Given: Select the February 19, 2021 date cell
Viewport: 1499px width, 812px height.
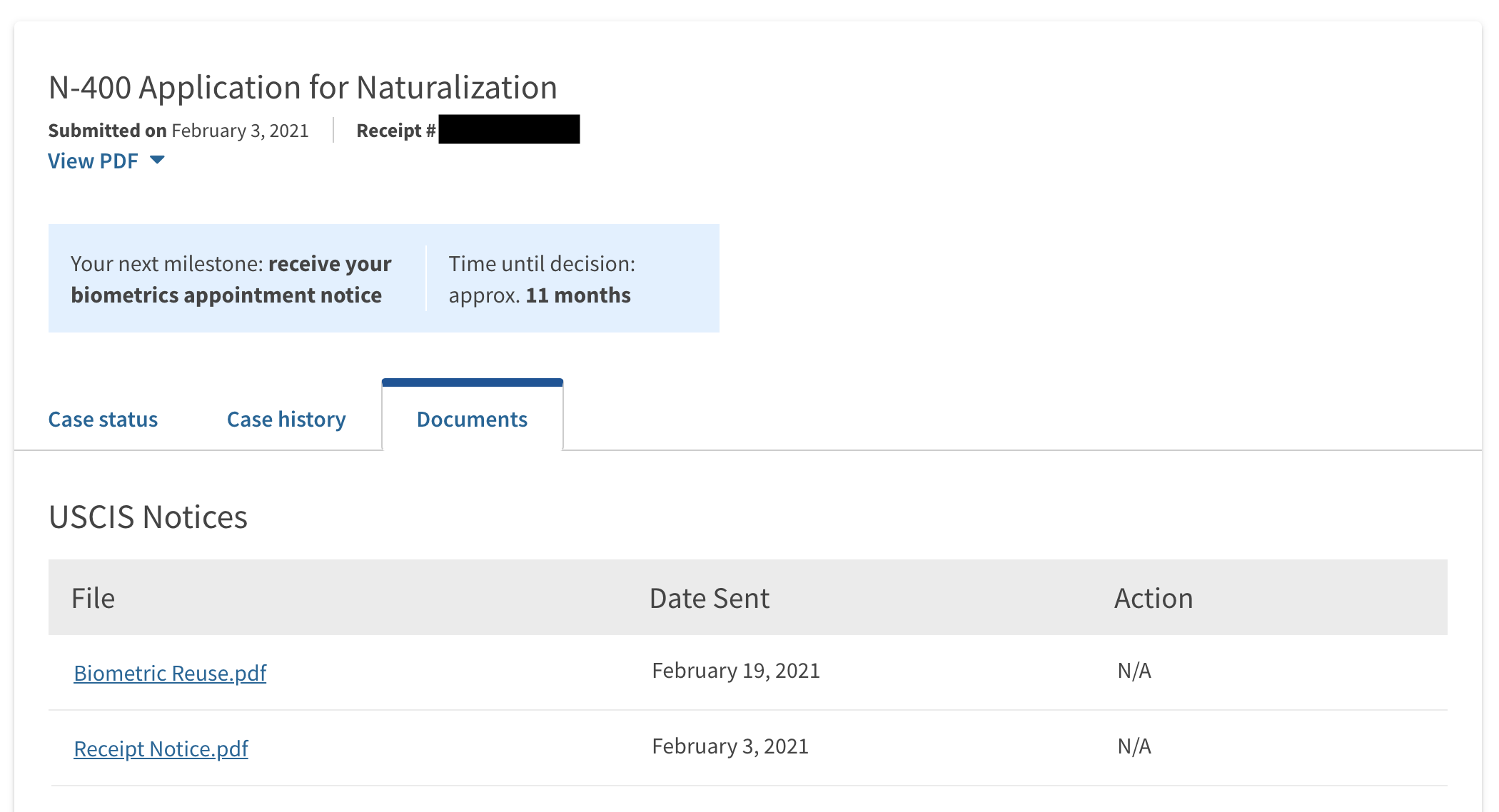Looking at the screenshot, I should (x=736, y=671).
